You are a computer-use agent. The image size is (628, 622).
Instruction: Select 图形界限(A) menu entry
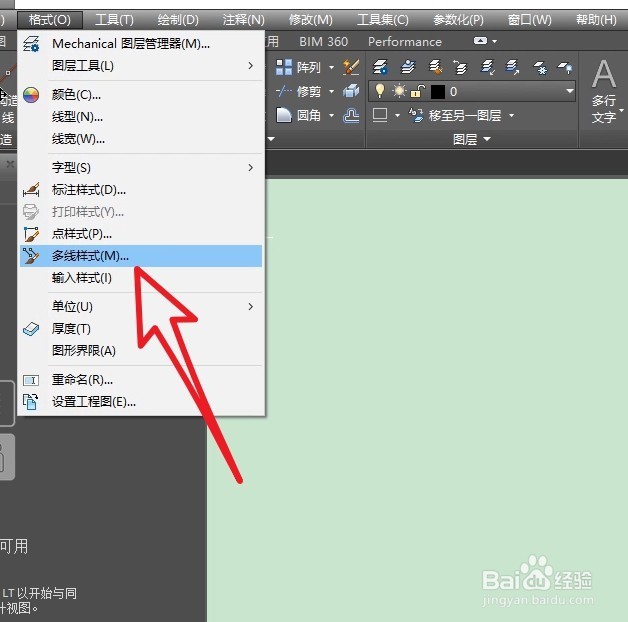tap(141, 350)
